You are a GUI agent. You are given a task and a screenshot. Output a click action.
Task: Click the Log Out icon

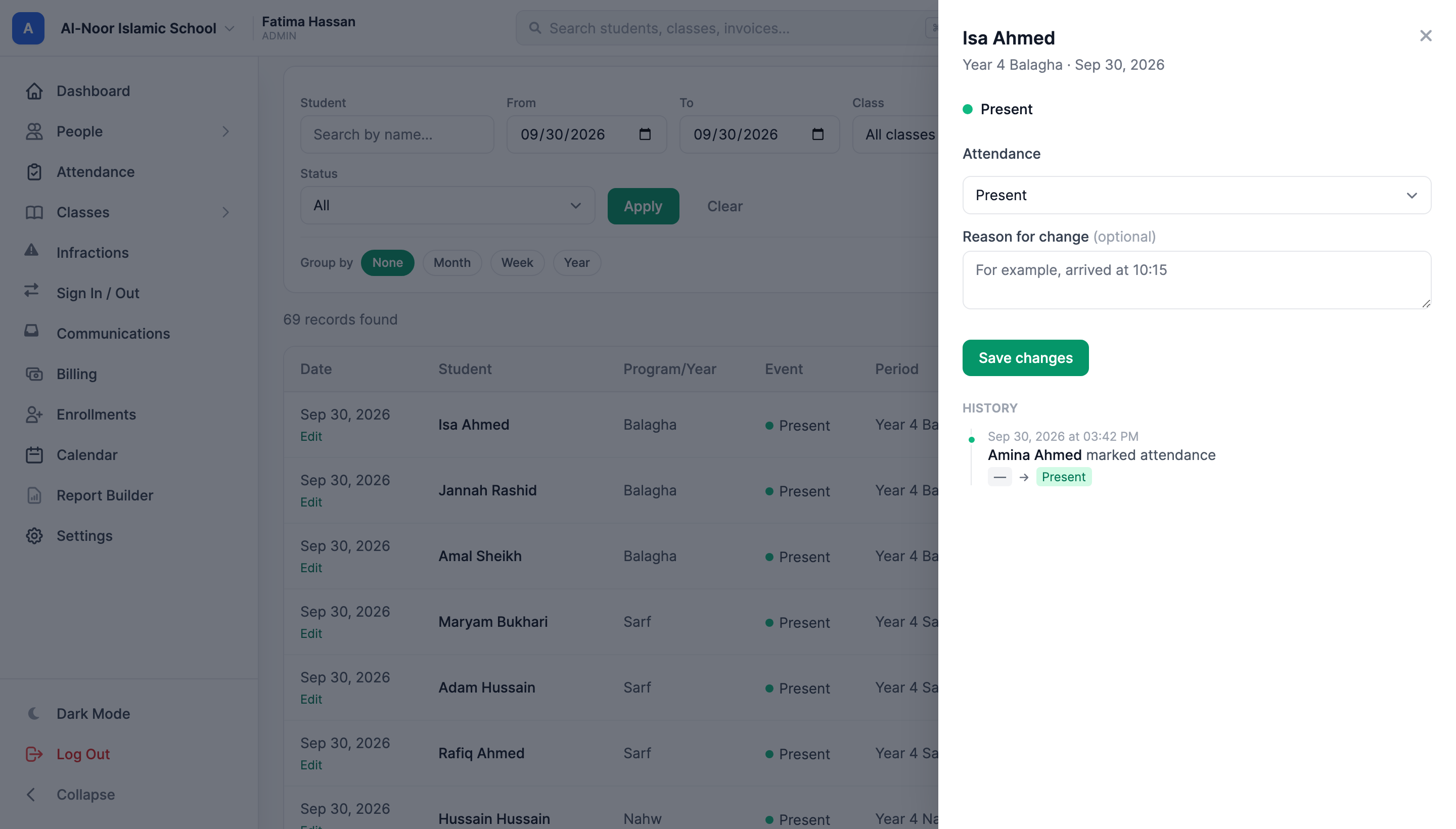(x=34, y=754)
